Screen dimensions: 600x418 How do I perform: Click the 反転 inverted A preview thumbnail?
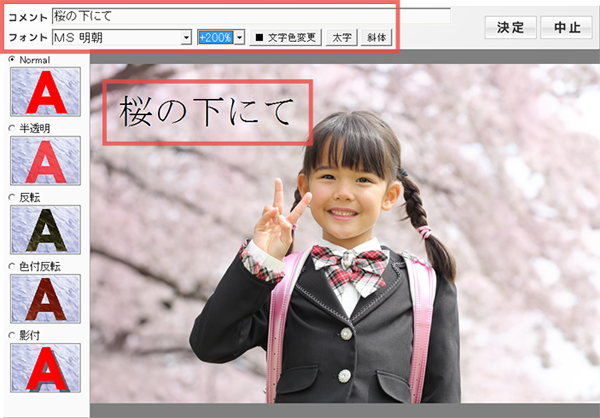46,230
